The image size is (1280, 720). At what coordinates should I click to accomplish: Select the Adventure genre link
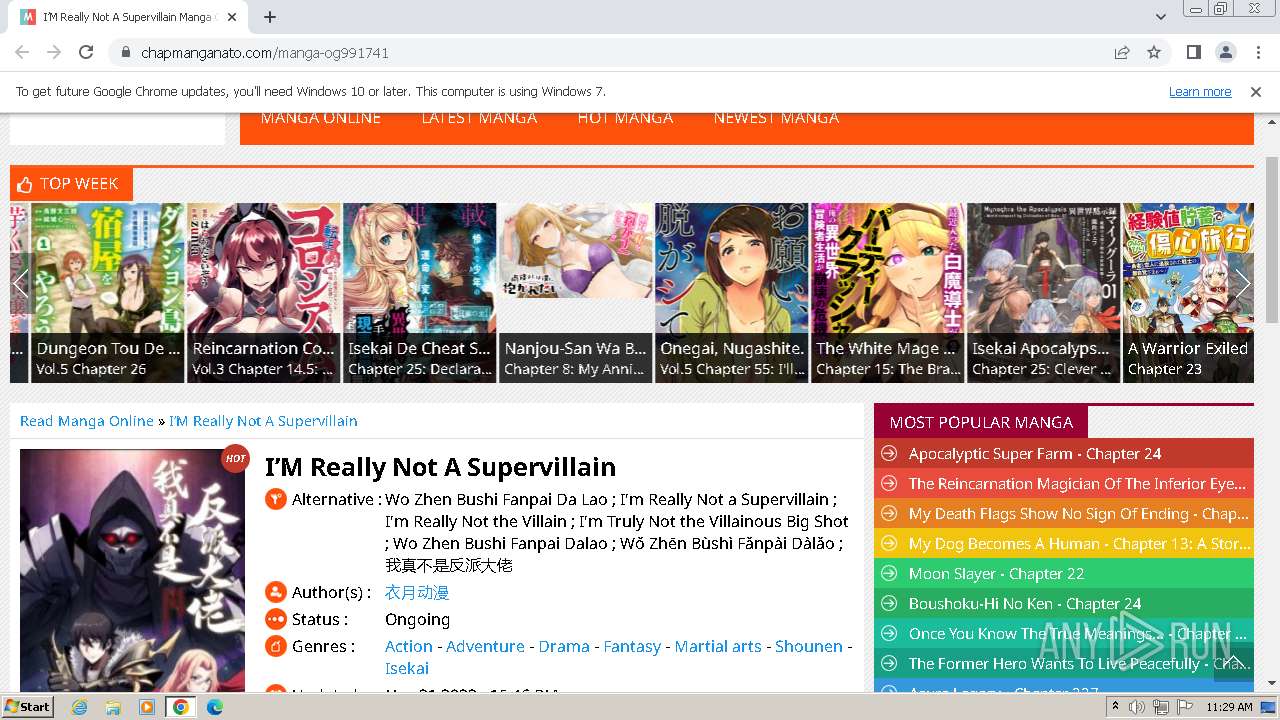[x=485, y=646]
